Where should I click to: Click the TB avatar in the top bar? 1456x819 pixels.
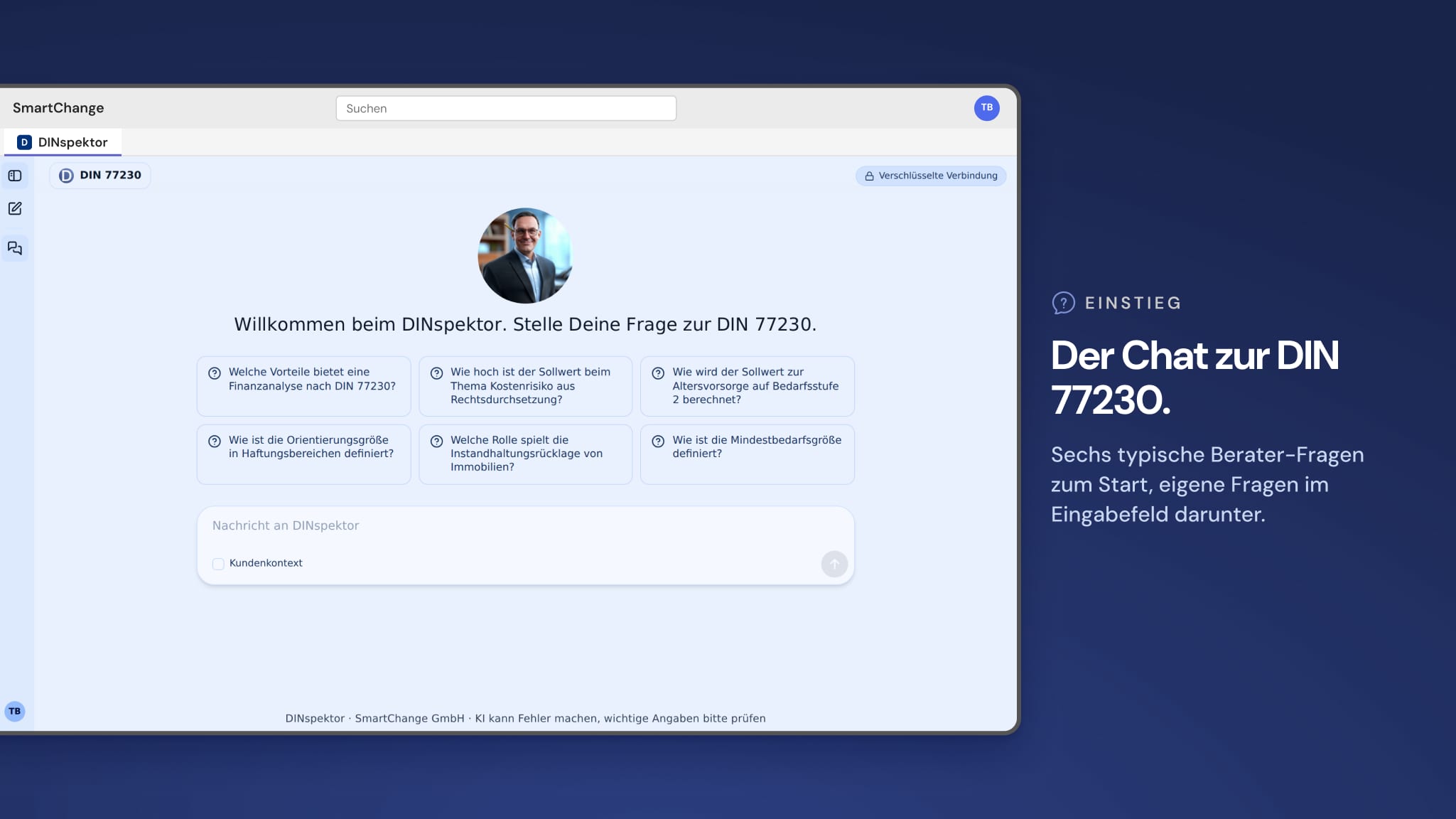[x=986, y=108]
